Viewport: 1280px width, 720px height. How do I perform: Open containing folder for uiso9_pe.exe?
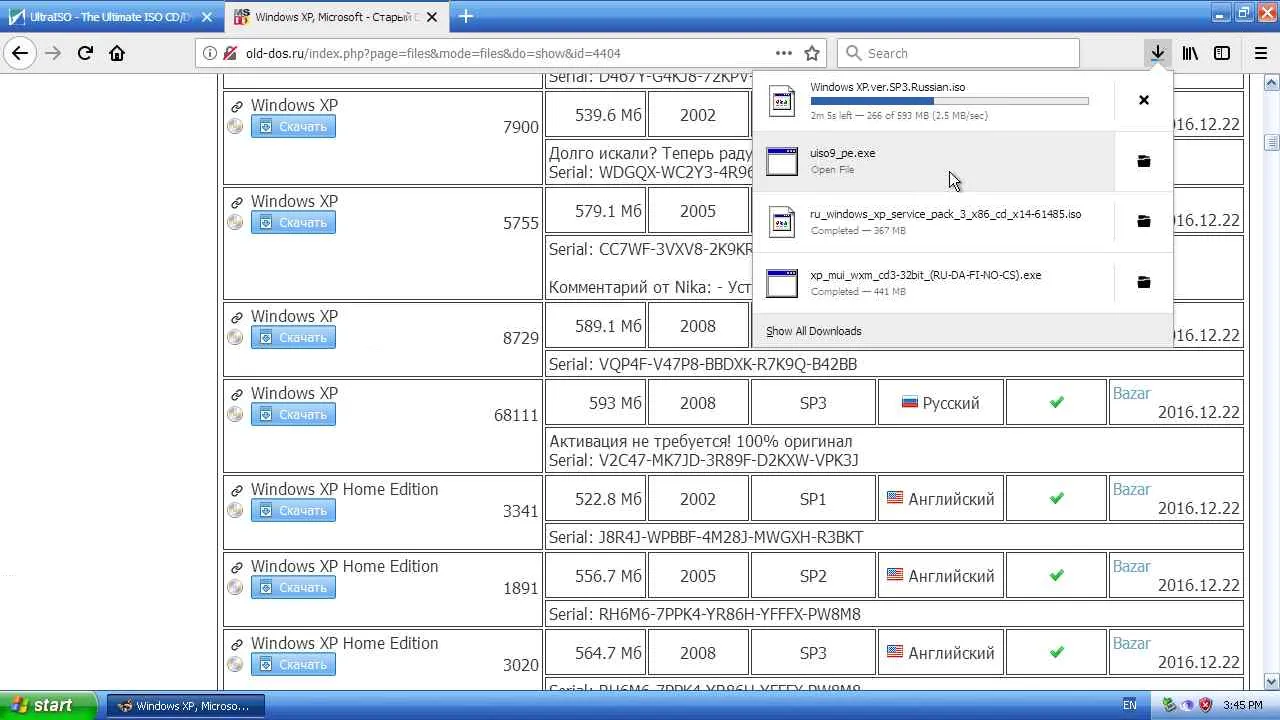coord(1144,161)
